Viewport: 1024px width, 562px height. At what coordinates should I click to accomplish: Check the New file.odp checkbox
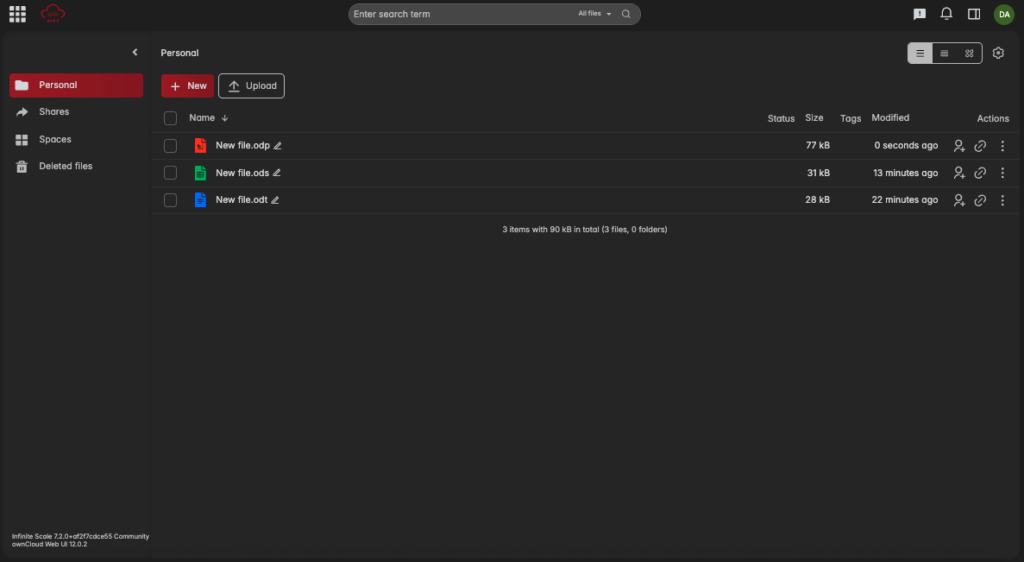(x=170, y=146)
